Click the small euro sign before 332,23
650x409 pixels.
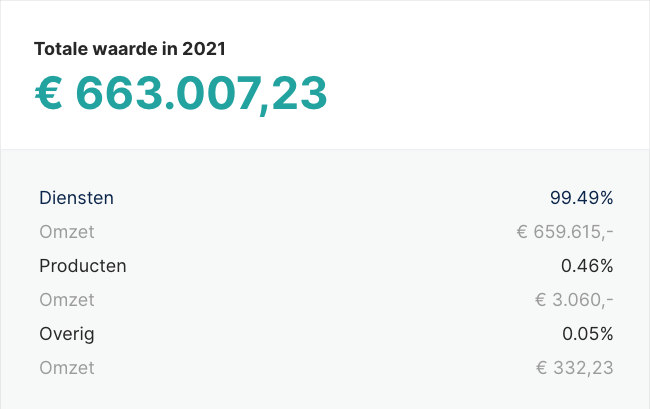(x=542, y=368)
